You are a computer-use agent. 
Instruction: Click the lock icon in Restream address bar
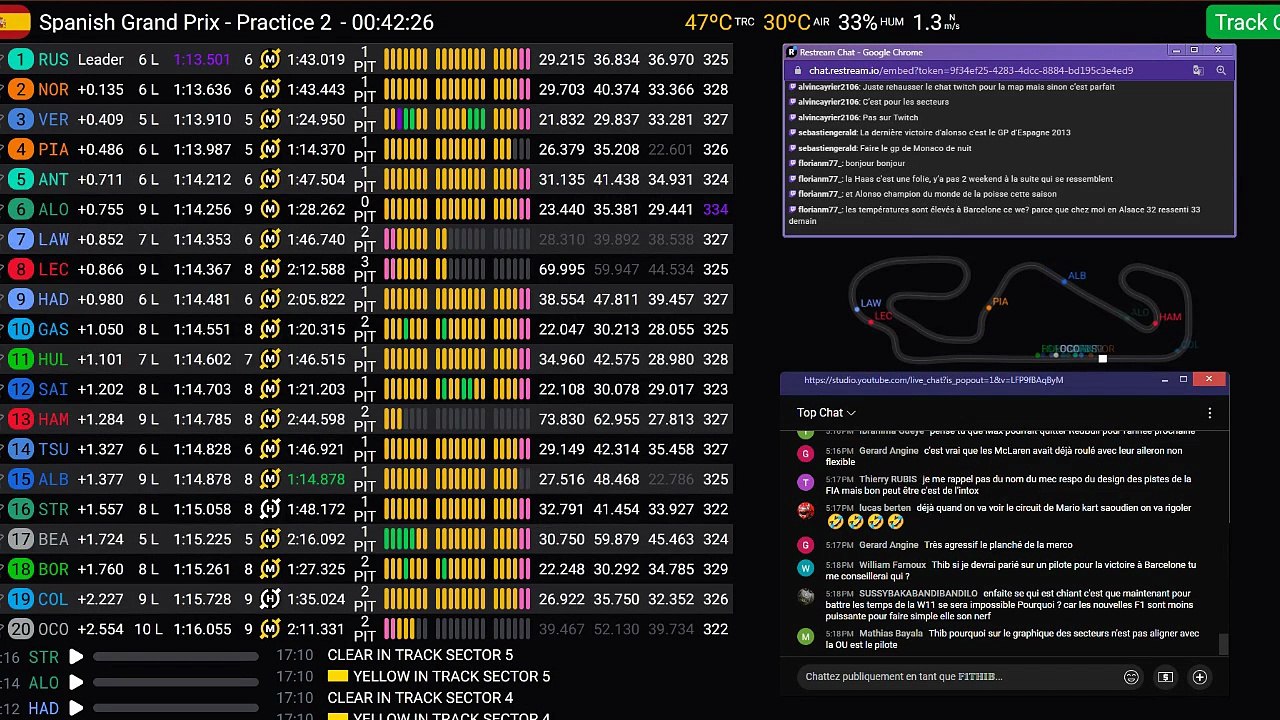click(798, 71)
